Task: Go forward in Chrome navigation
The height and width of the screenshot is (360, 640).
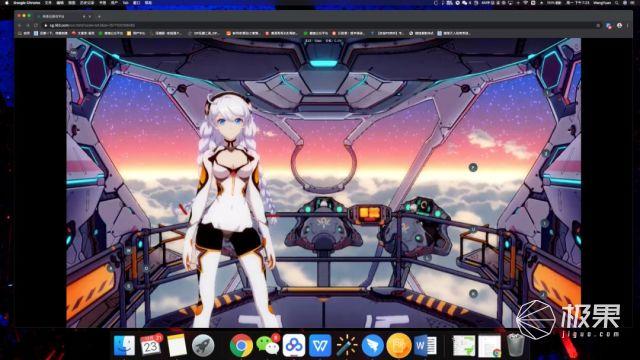Action: pyautogui.click(x=27, y=25)
